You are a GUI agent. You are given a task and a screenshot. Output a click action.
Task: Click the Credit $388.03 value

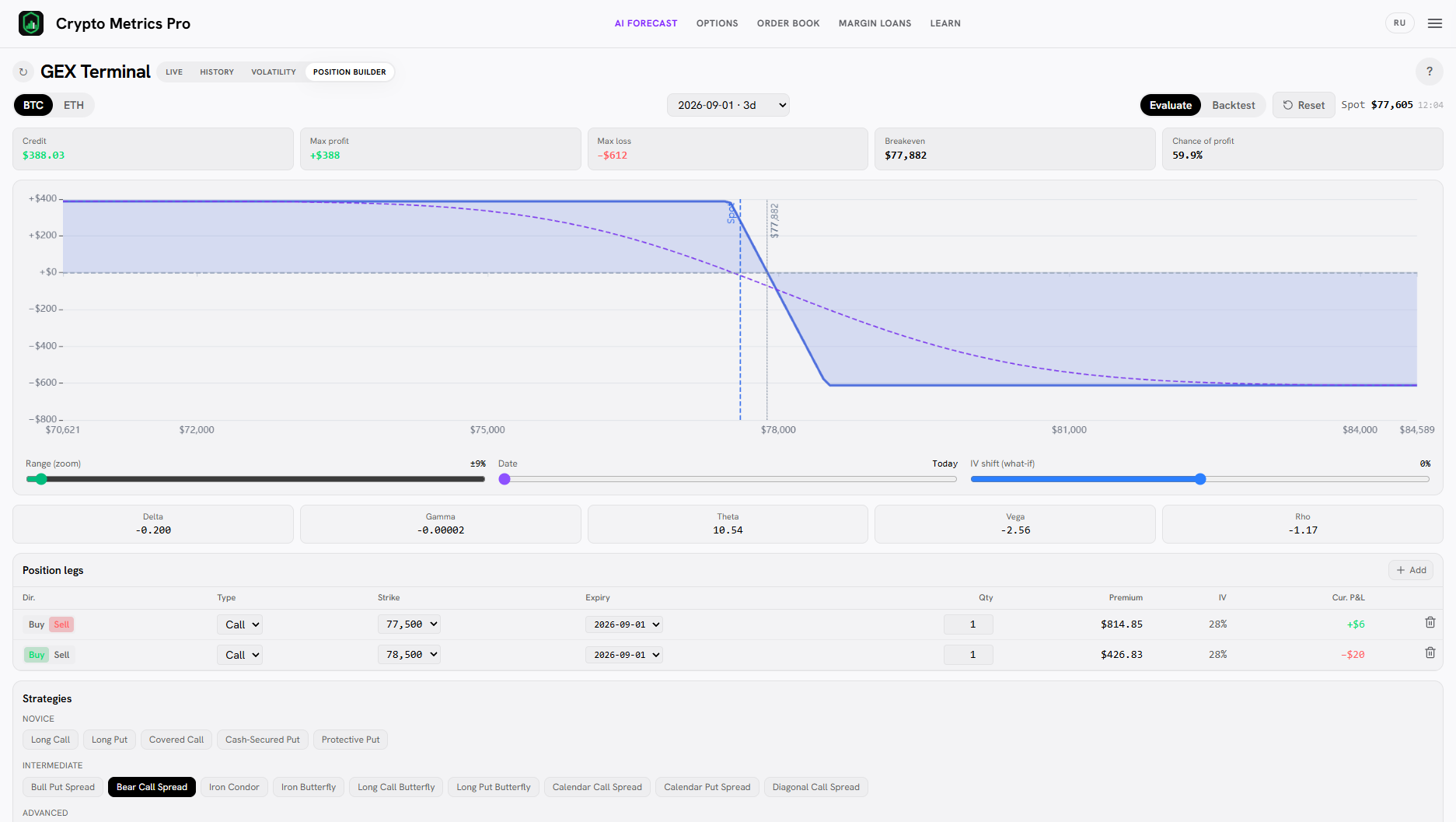pos(44,156)
